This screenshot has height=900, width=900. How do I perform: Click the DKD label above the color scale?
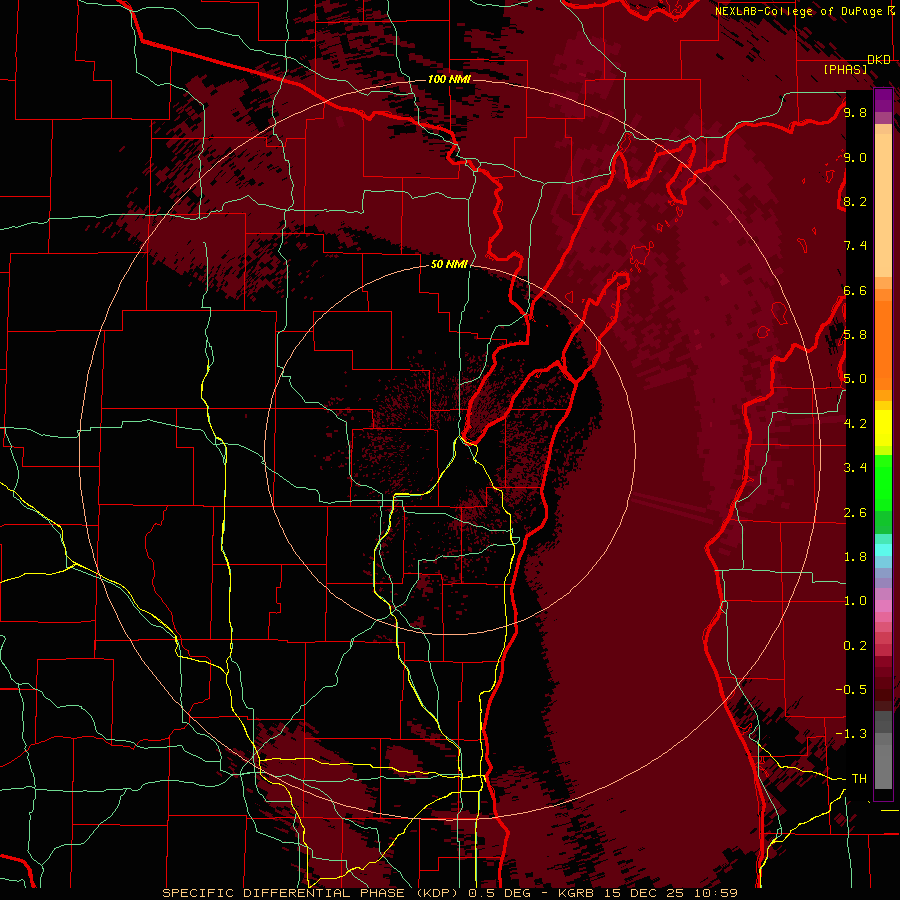879,60
